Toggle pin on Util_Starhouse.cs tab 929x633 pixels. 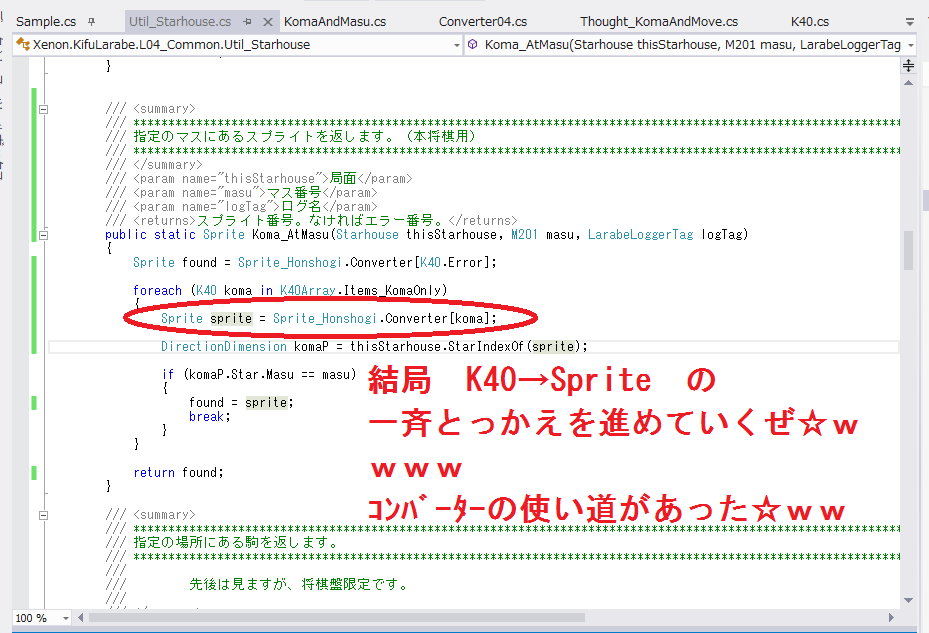coord(248,22)
